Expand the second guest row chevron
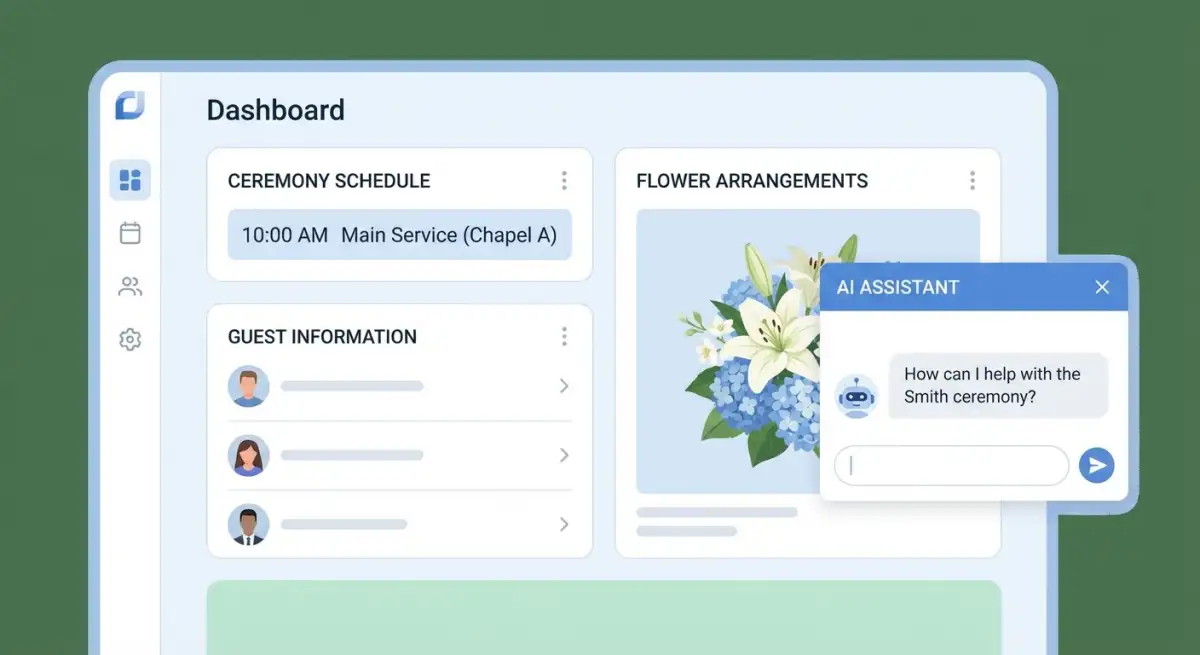The image size is (1200, 655). point(564,455)
